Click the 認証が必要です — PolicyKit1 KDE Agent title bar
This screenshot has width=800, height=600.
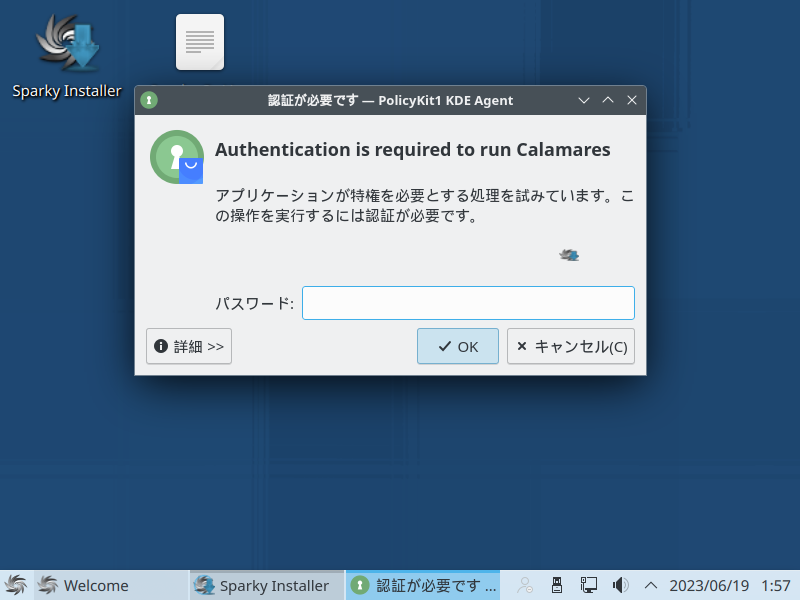point(390,101)
